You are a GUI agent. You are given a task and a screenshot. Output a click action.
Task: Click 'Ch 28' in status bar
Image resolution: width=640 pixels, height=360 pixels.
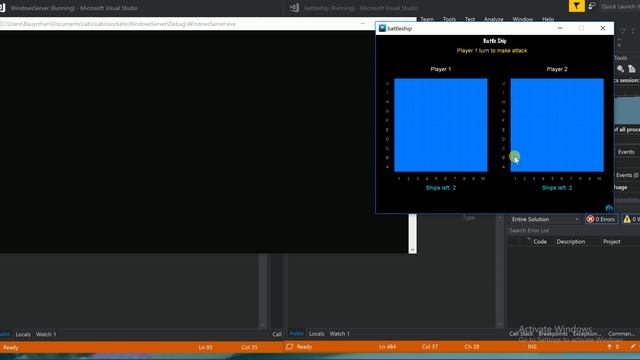471,347
